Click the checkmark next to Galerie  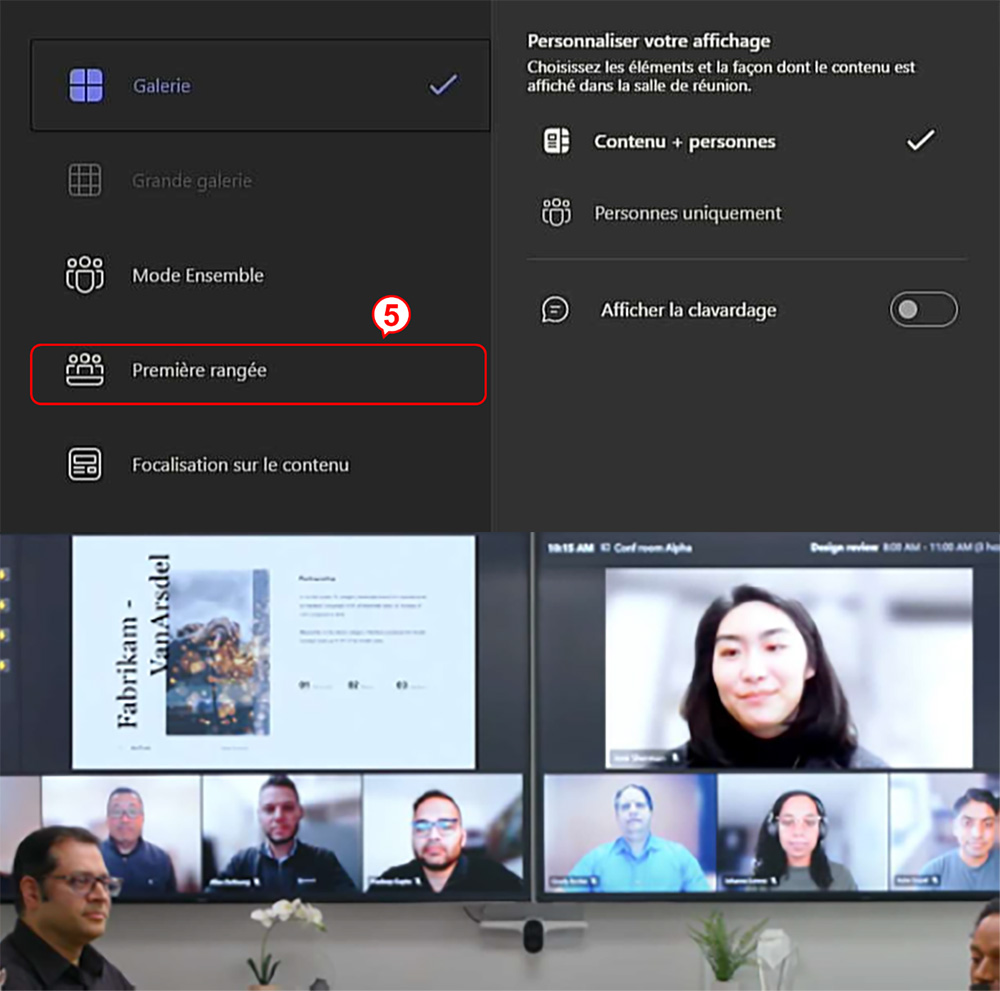coord(443,85)
